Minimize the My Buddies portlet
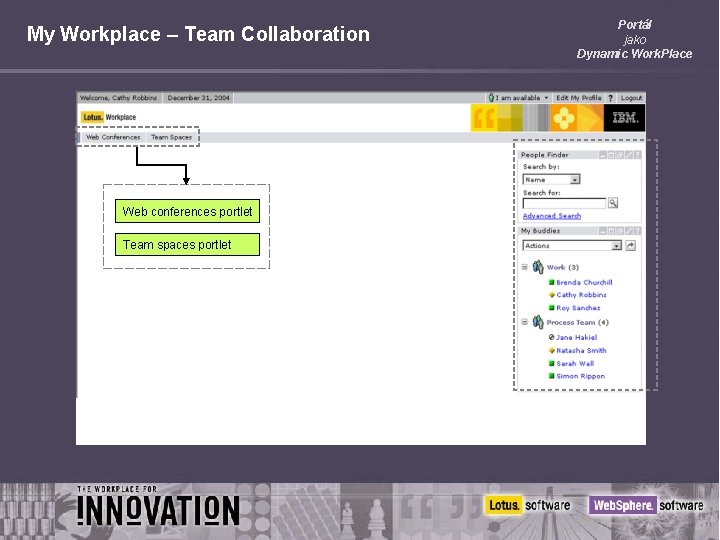The height and width of the screenshot is (540, 720). point(603,231)
